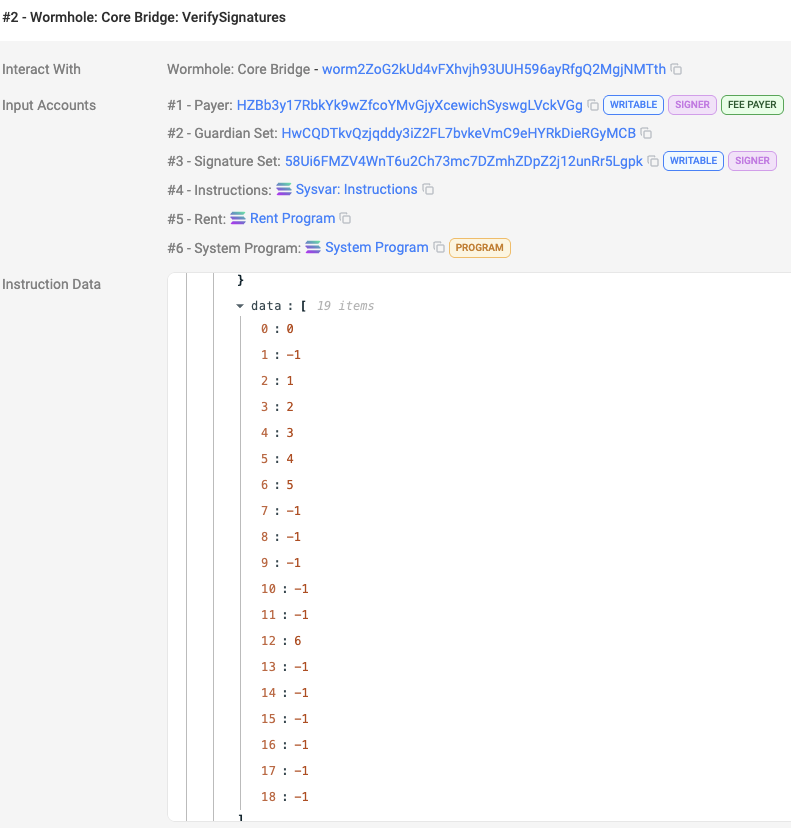The image size is (791, 828).
Task: Select data entry '16 : -1'
Action: 285,745
